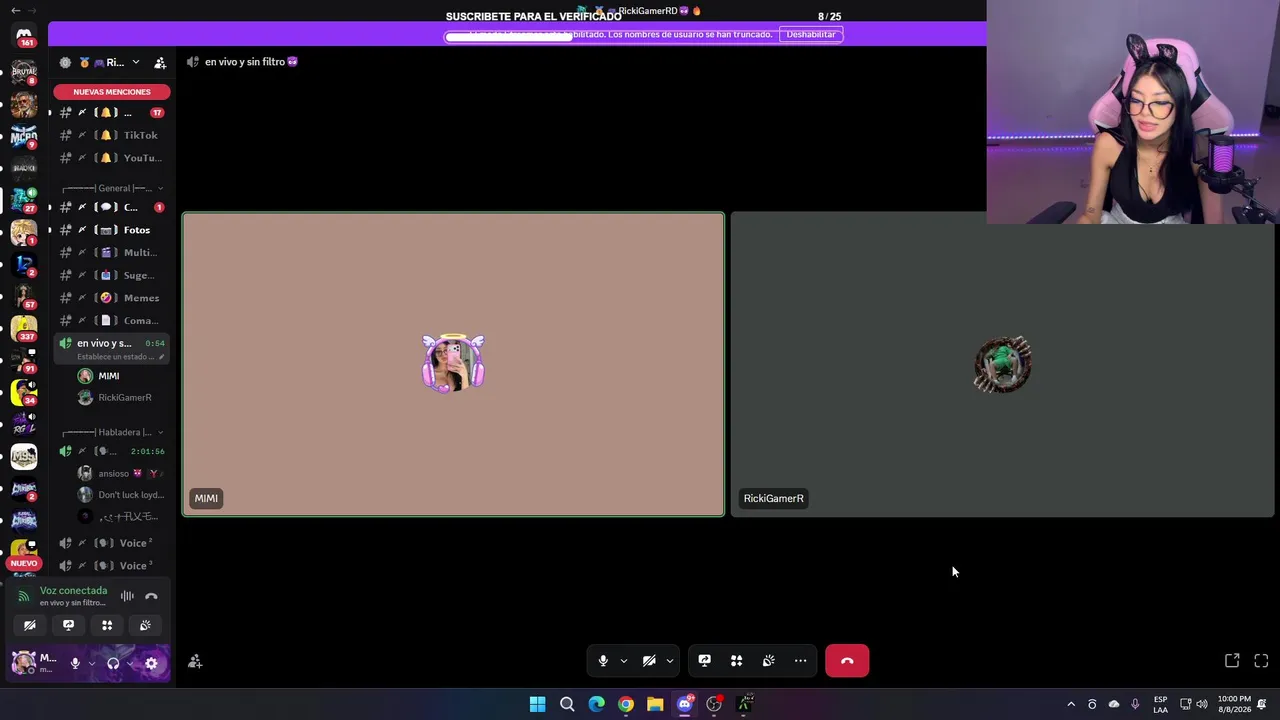Viewport: 1280px width, 720px height.
Task: Click the Voz conectada status link
Action: (x=73, y=591)
